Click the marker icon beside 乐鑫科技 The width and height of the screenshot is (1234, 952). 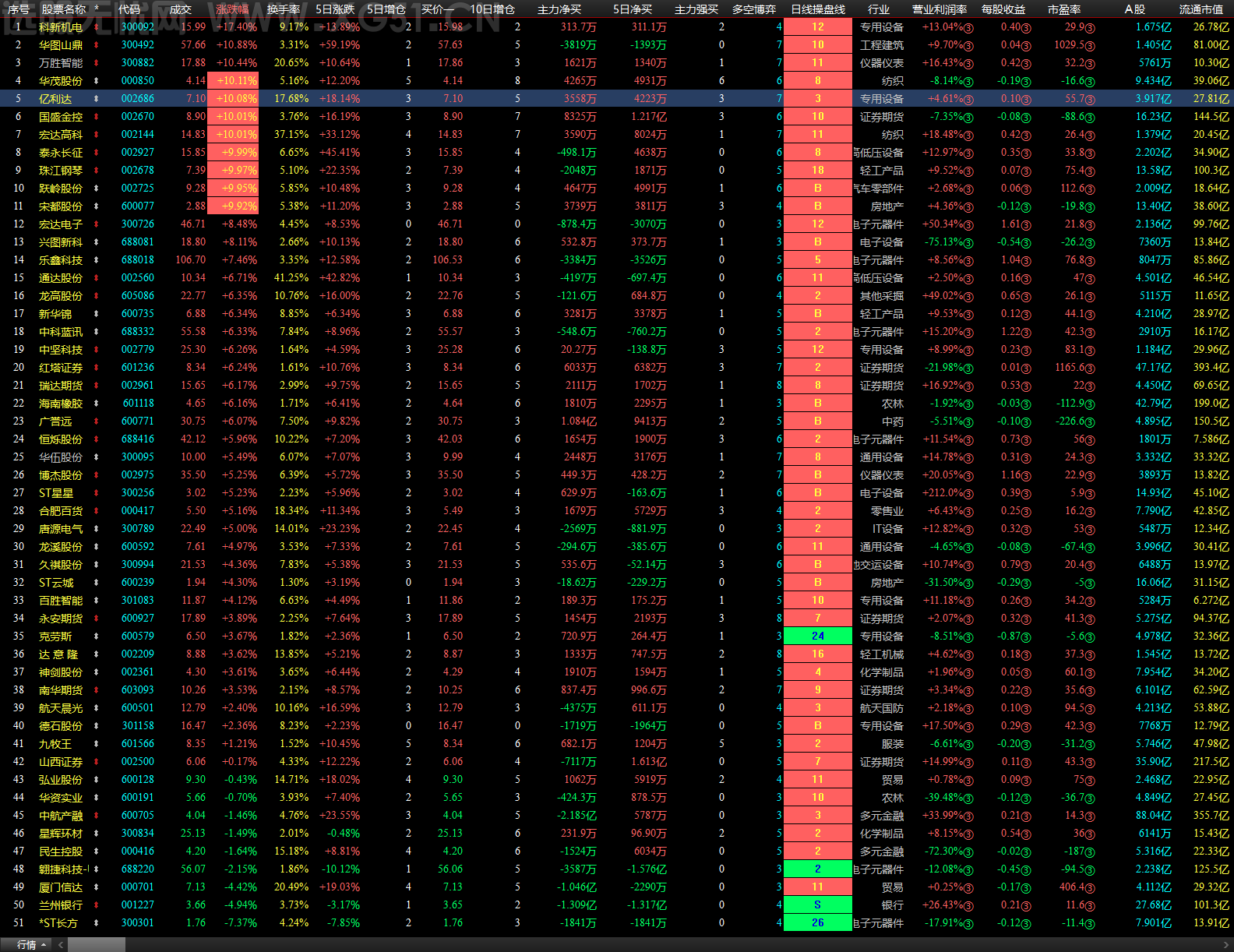pos(96,260)
